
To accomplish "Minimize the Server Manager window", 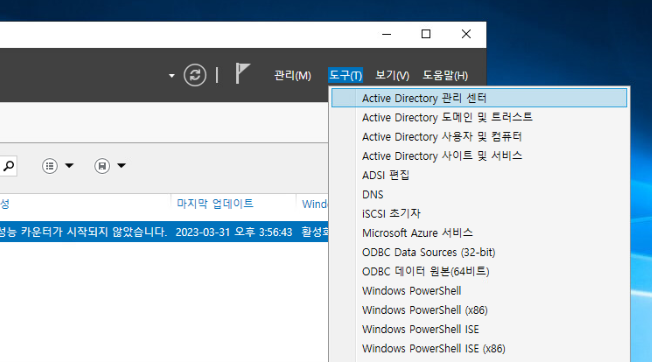I will click(387, 34).
